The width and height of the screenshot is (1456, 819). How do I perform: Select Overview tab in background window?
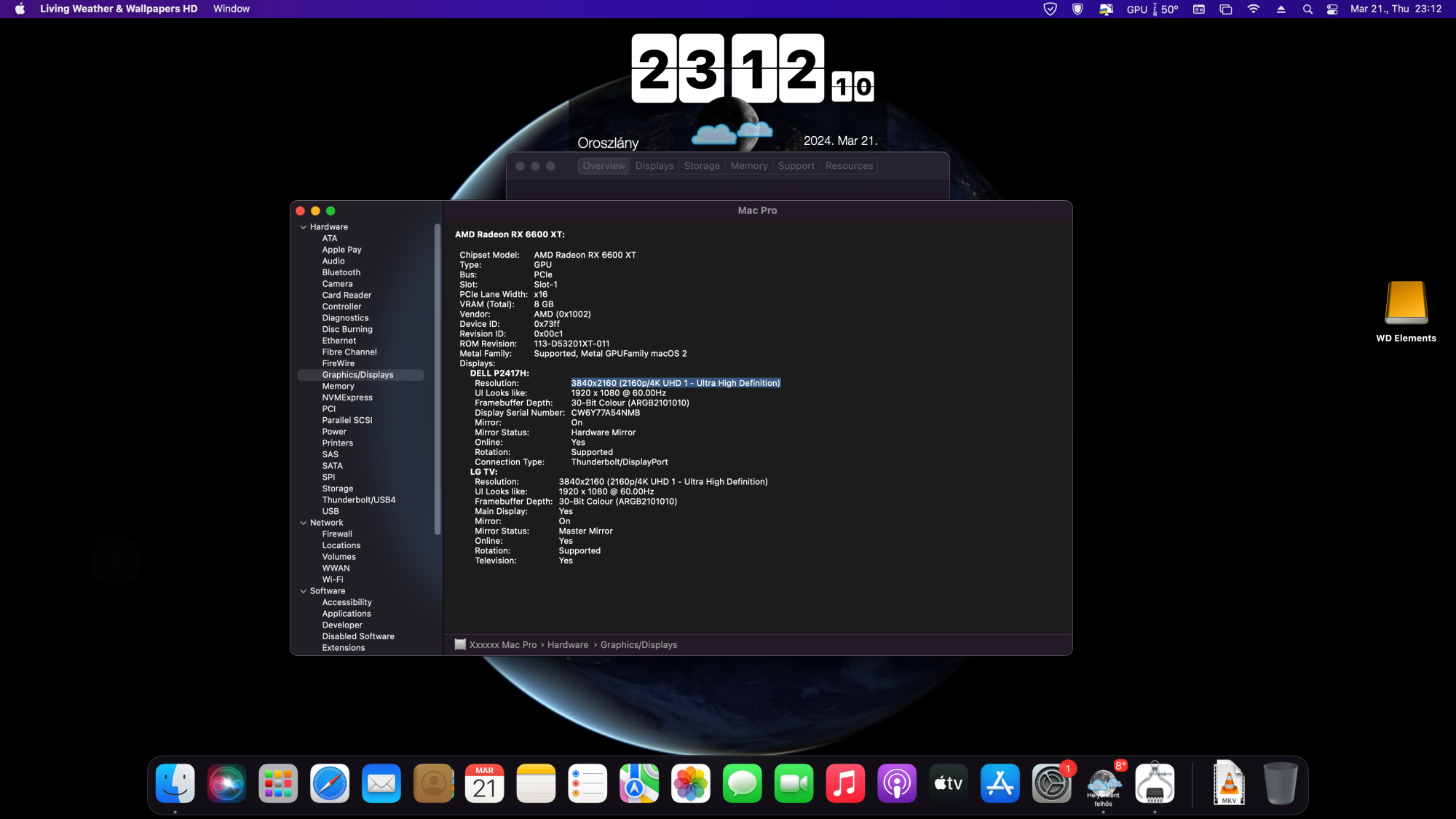(604, 166)
